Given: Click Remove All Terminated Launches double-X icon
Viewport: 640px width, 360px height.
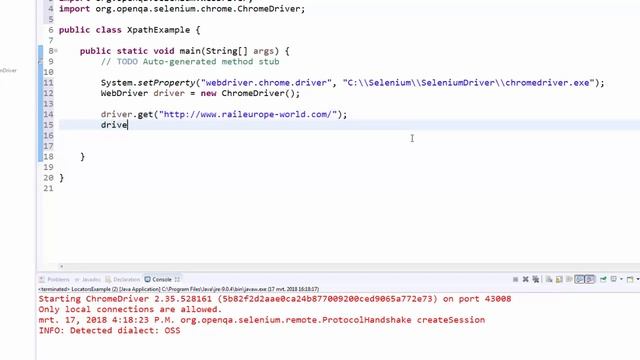Looking at the screenshot, I should tap(536, 279).
